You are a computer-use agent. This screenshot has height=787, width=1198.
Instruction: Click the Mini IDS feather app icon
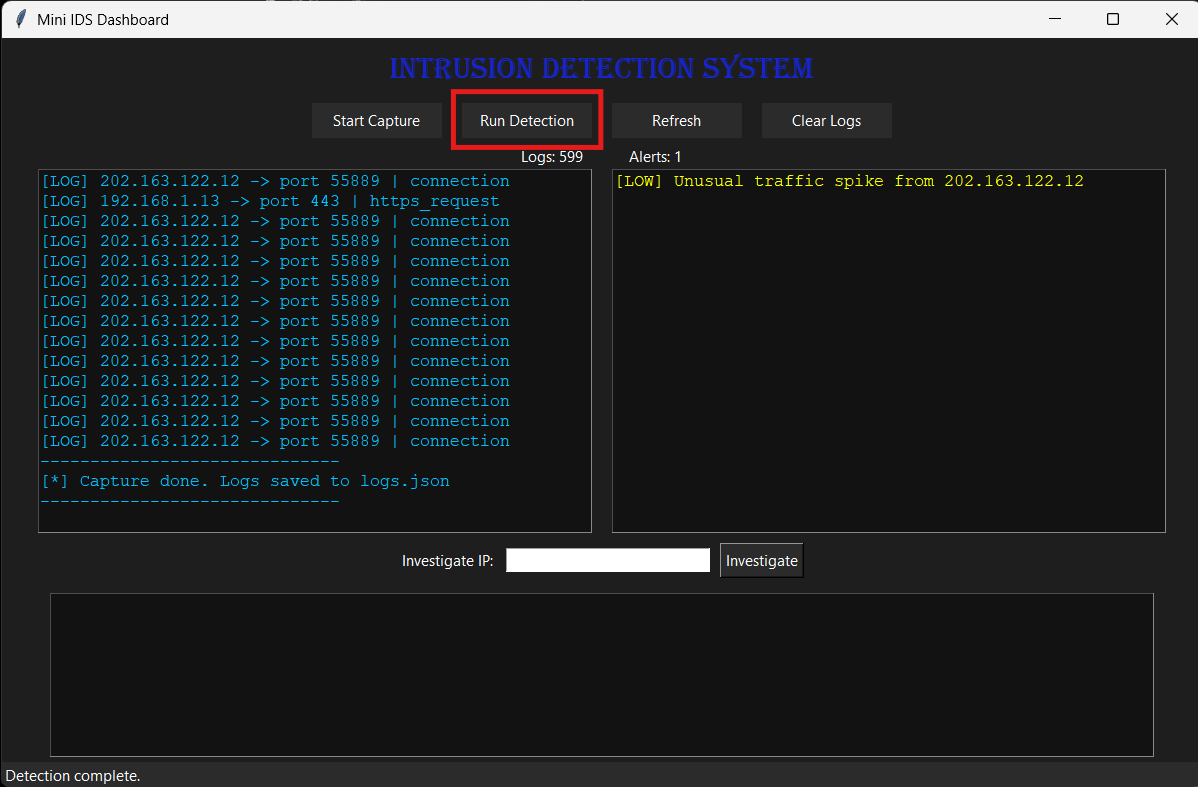tap(21, 19)
